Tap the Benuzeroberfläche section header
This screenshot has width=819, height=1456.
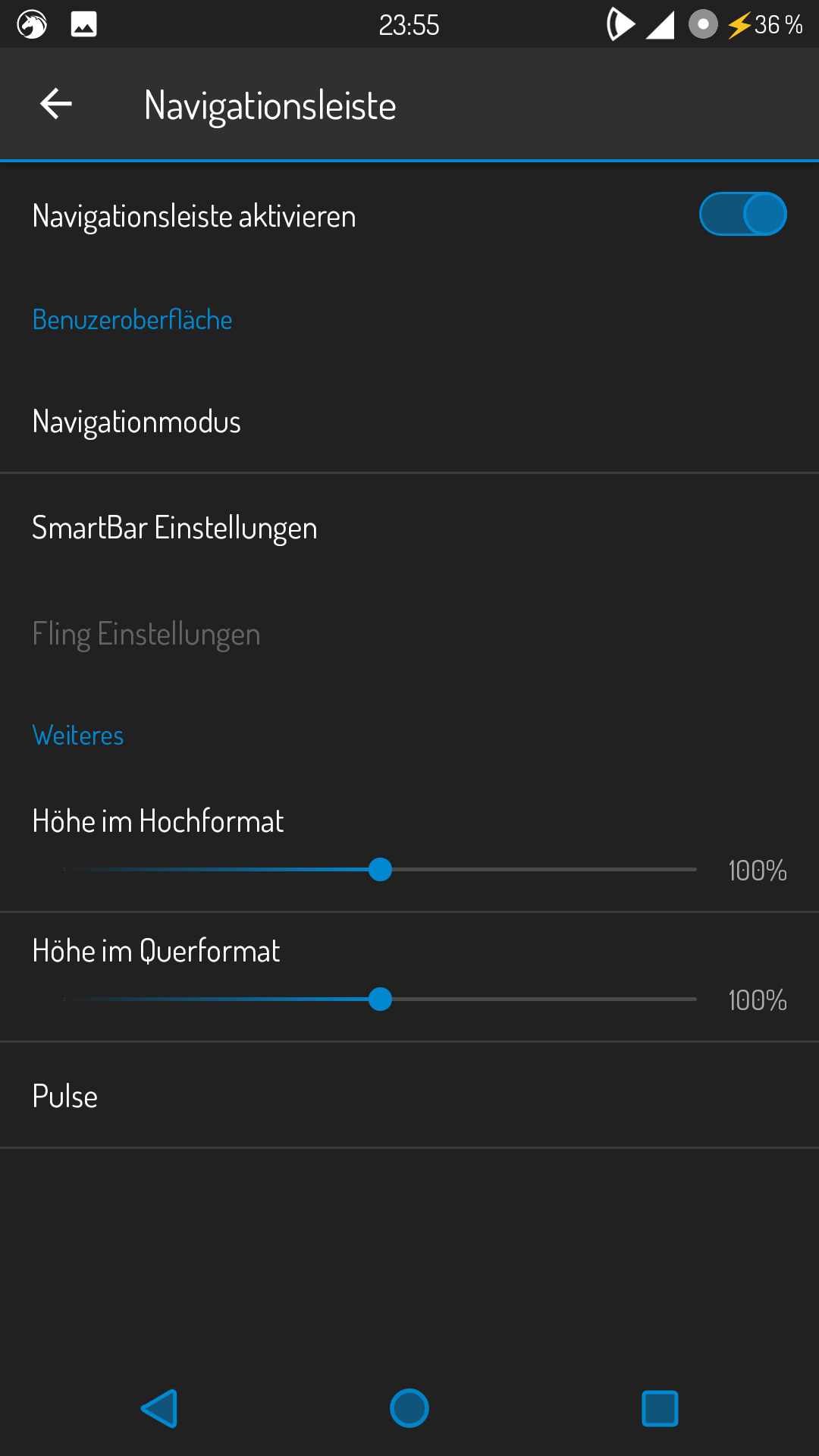coord(133,320)
